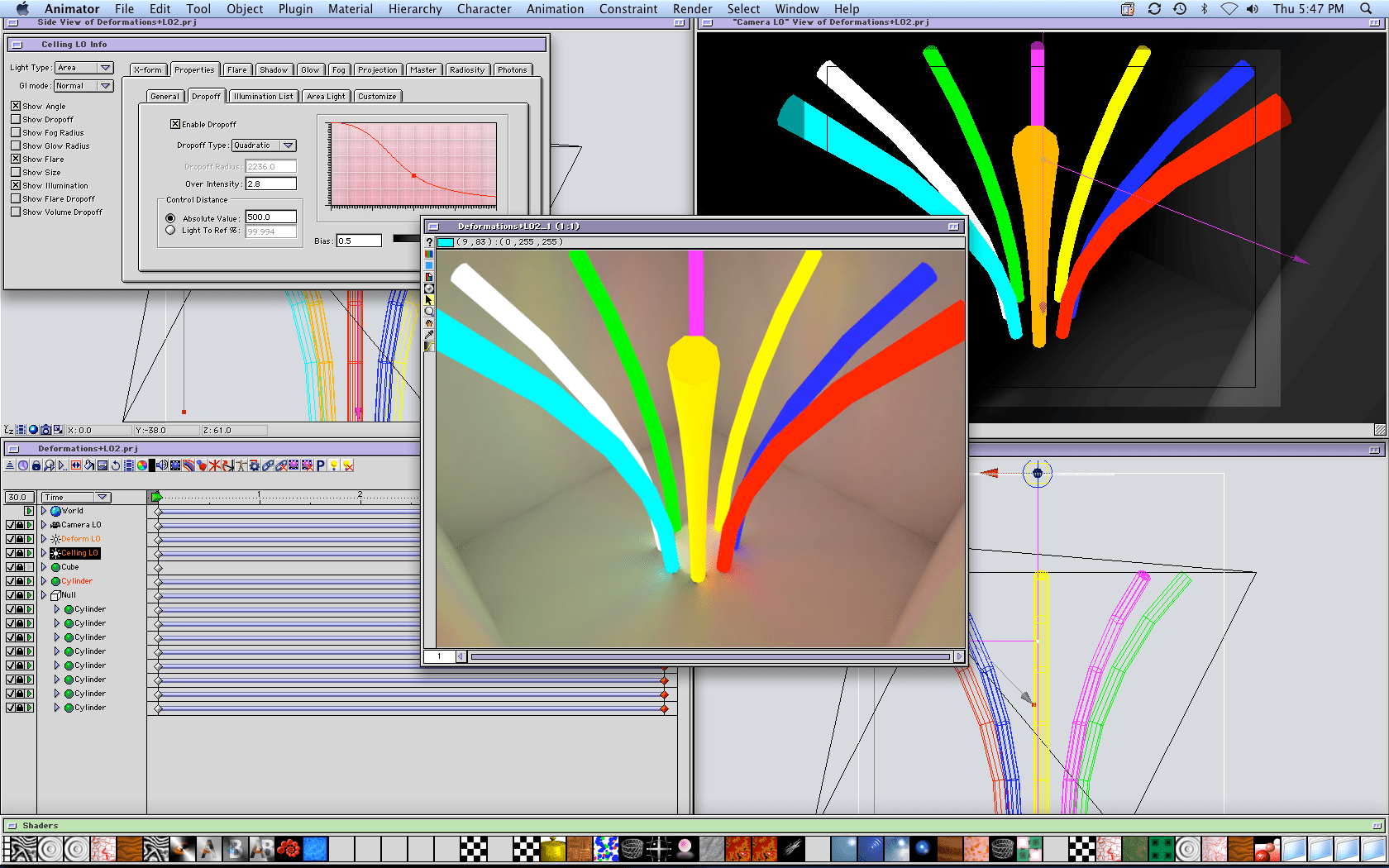Click the camera icon below the side view
Screen dimensions: 1389x868
(x=45, y=430)
